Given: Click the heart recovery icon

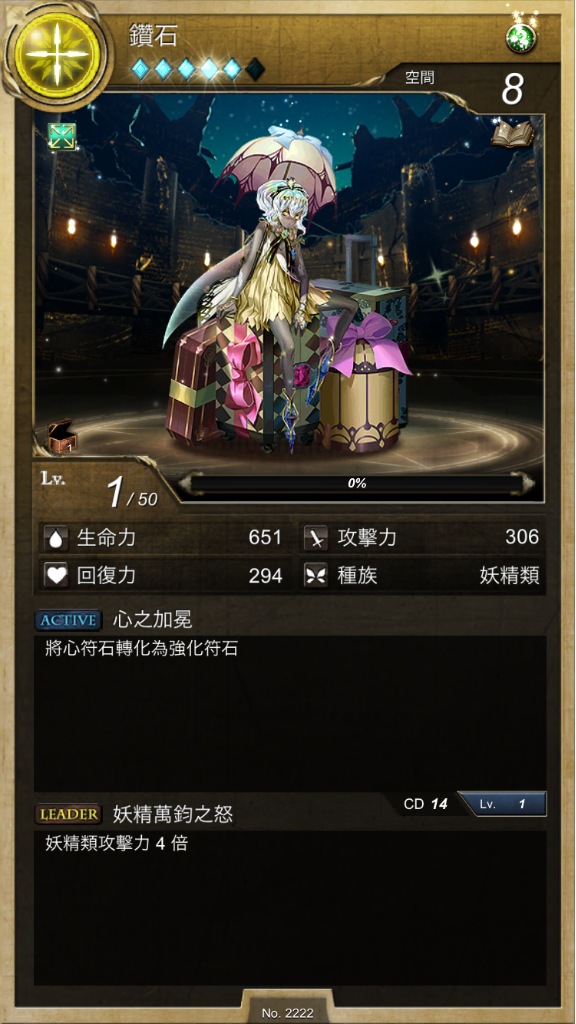Looking at the screenshot, I should coord(57,575).
